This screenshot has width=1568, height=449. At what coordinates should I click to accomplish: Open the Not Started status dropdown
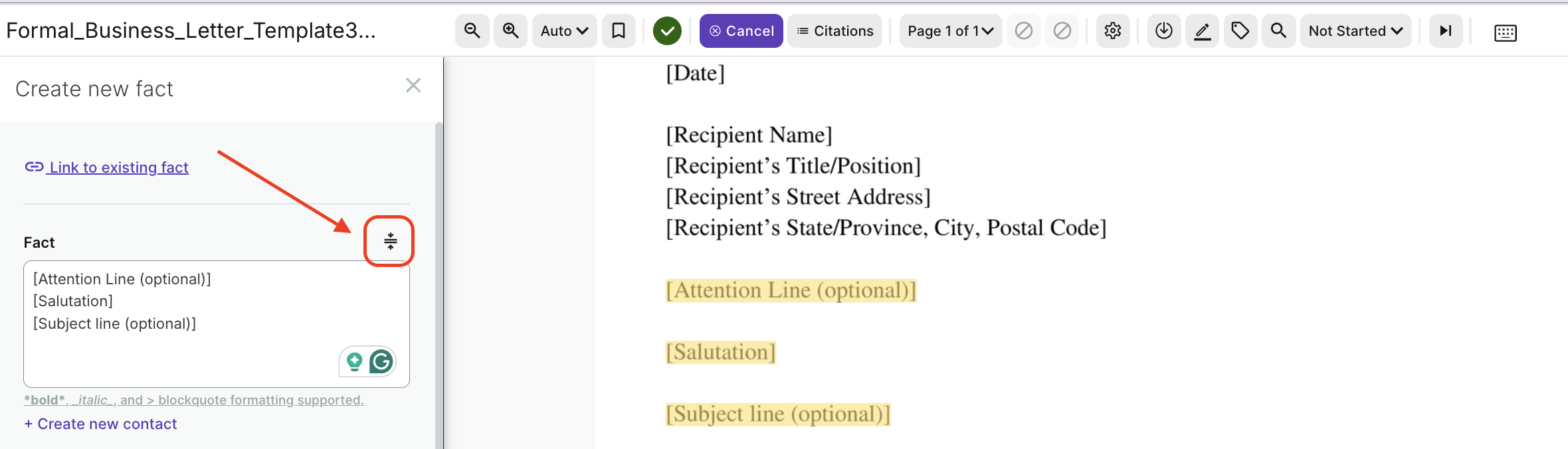[x=1355, y=31]
